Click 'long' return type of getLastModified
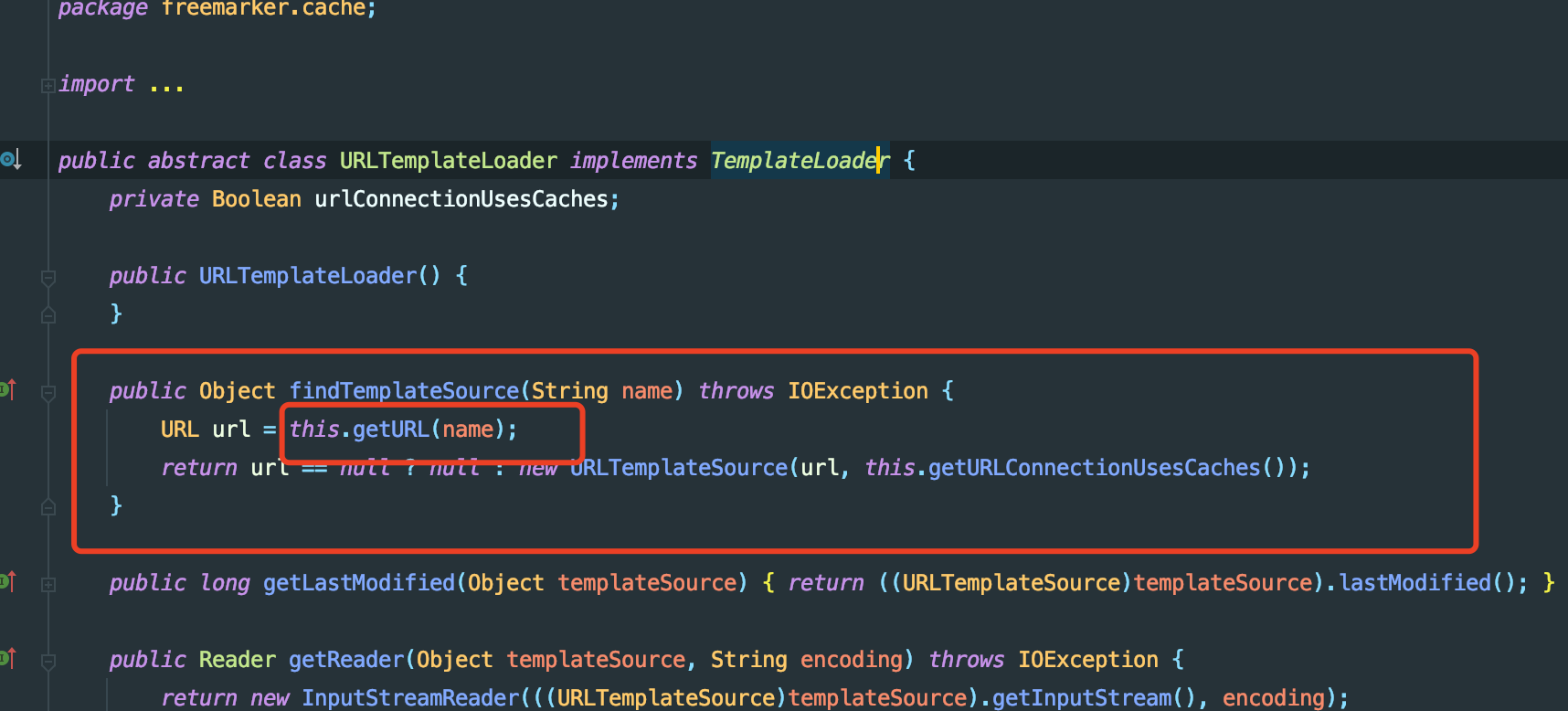The height and width of the screenshot is (711, 1568). pos(225,583)
